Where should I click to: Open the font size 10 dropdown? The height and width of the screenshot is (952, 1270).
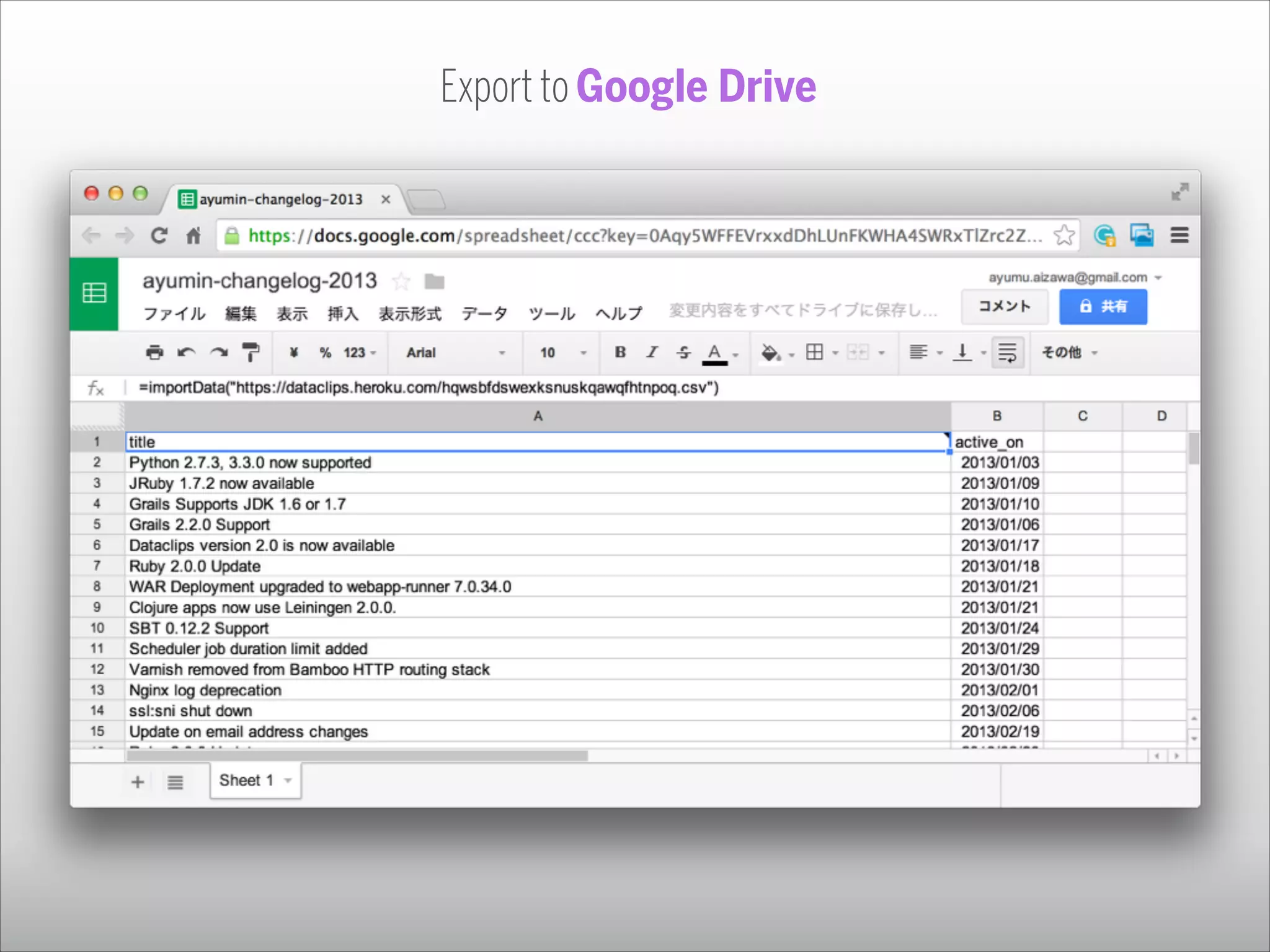pyautogui.click(x=563, y=353)
